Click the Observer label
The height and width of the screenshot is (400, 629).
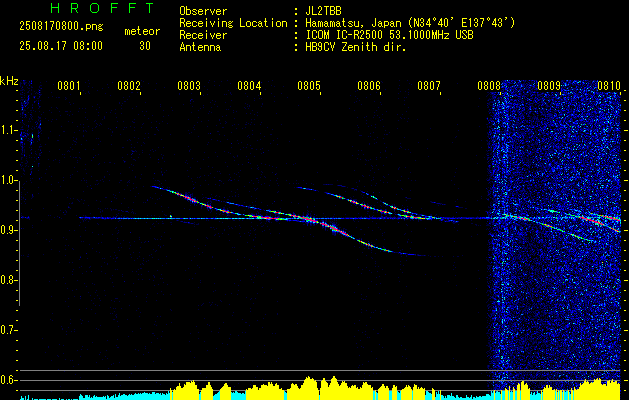point(203,11)
